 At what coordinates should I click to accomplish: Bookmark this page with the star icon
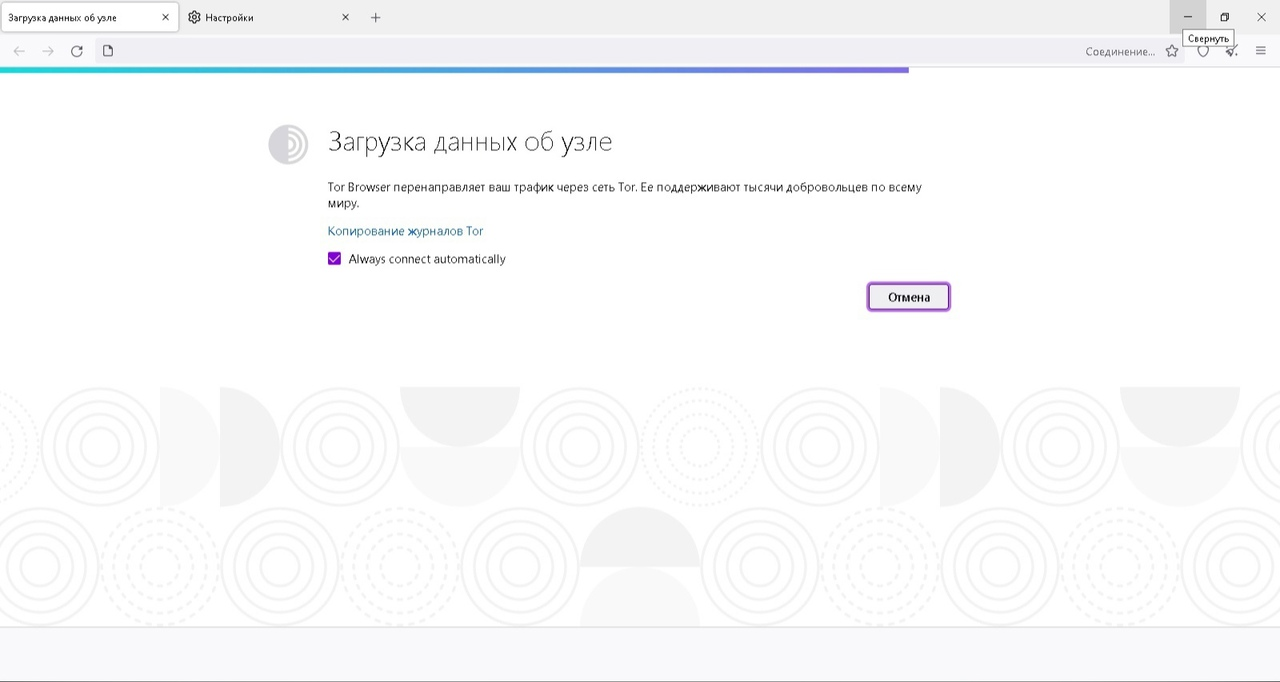(1172, 51)
